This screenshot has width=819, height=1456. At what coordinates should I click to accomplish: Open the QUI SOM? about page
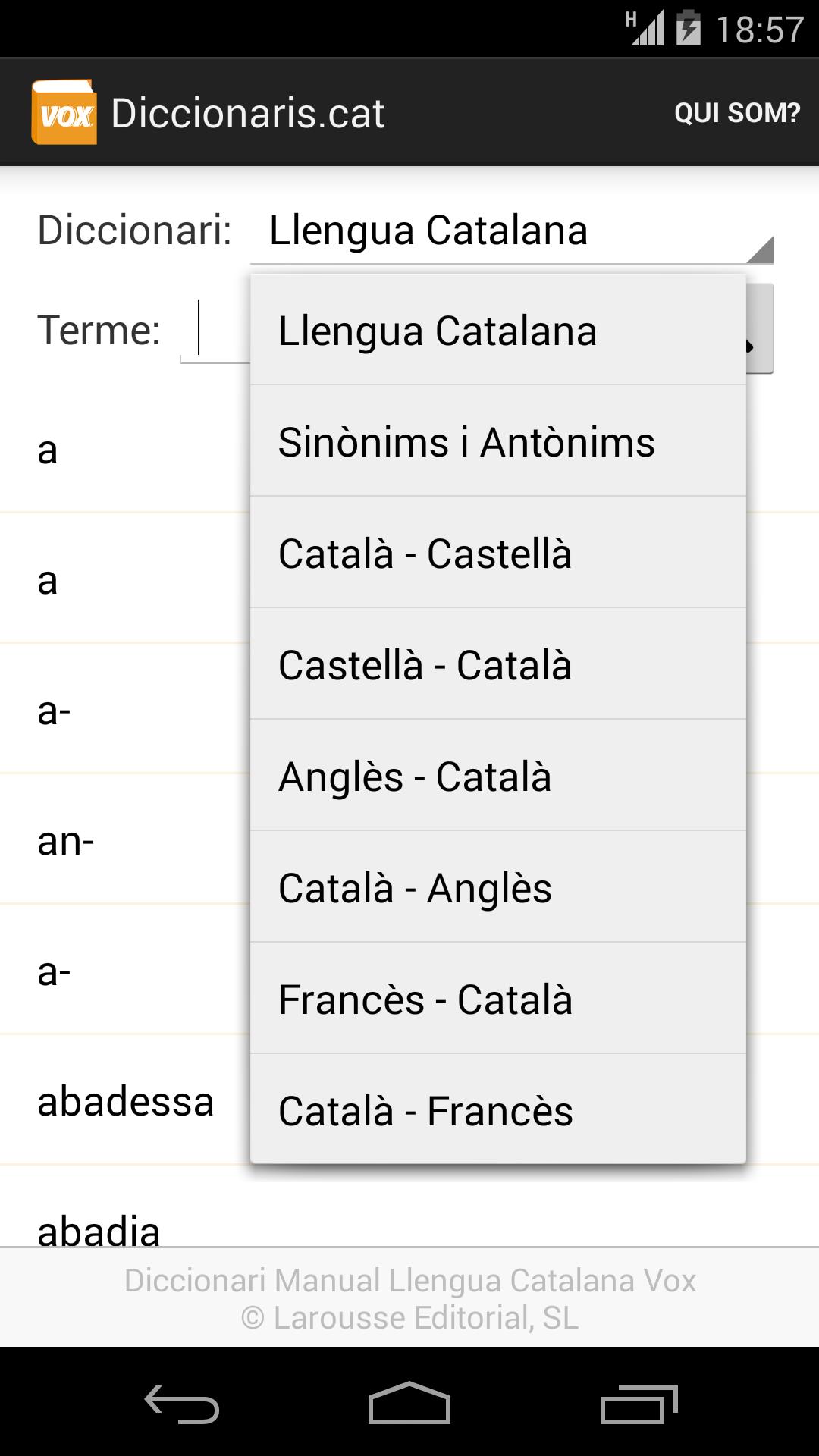point(736,113)
